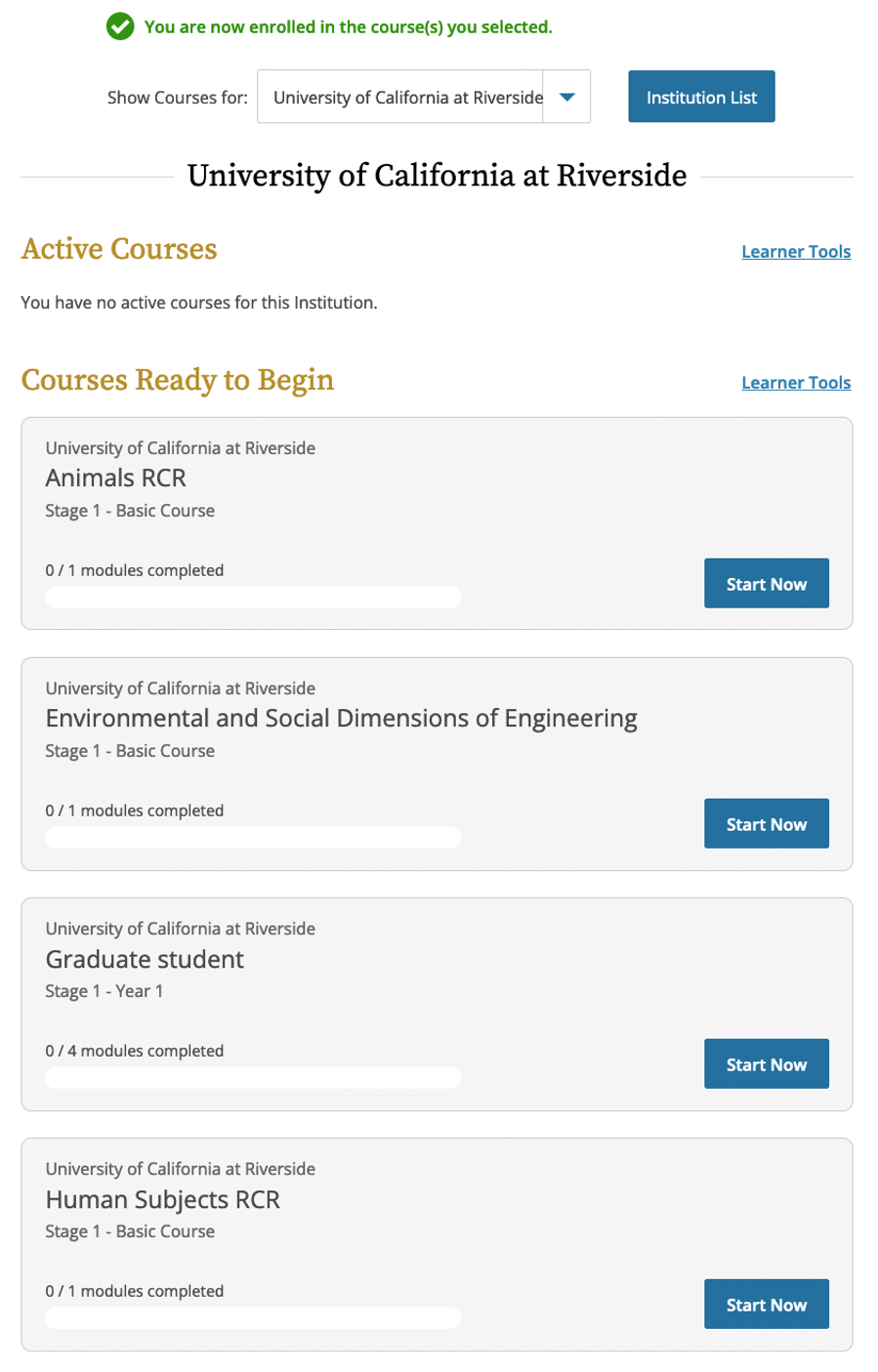Click the Courses Ready to Begin heading
Image resolution: width=878 pixels, height=1372 pixels.
pos(178,380)
